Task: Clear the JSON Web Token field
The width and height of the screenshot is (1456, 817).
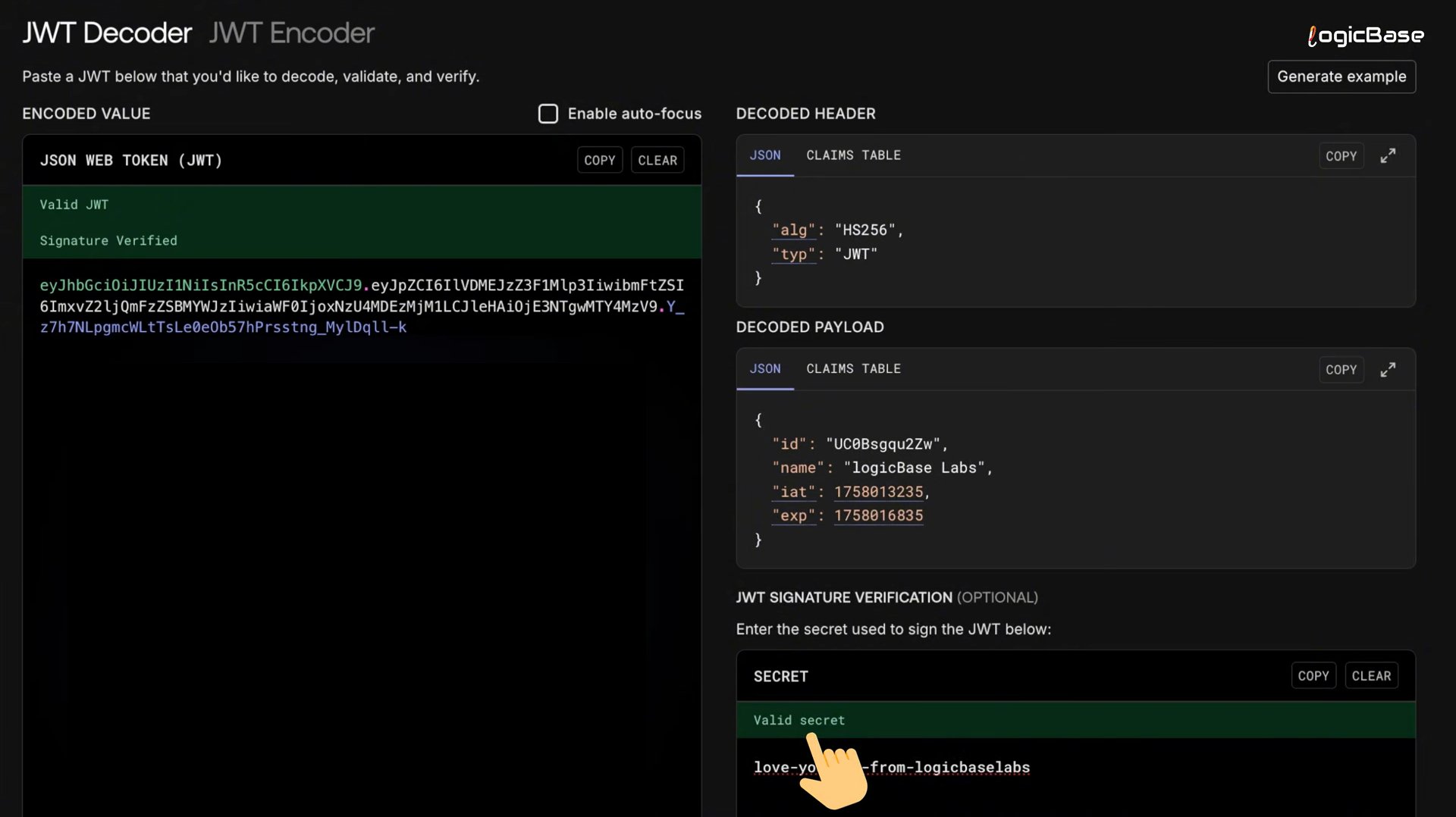Action: pos(657,161)
